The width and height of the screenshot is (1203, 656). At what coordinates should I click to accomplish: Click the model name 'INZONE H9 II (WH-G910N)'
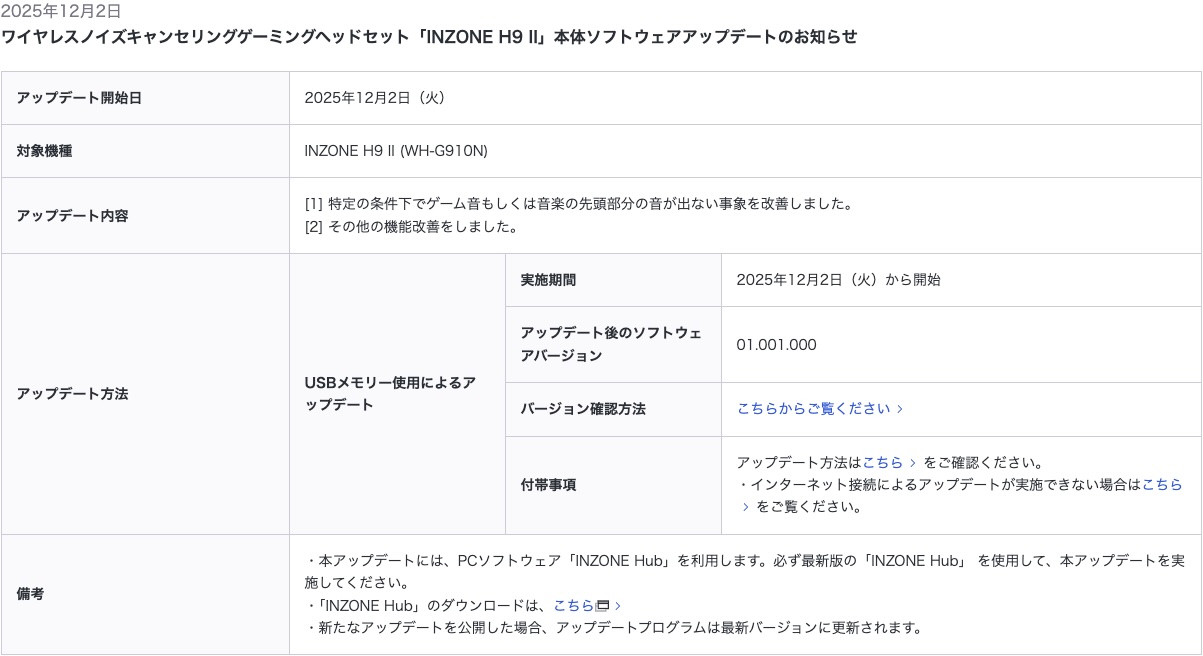click(x=396, y=151)
